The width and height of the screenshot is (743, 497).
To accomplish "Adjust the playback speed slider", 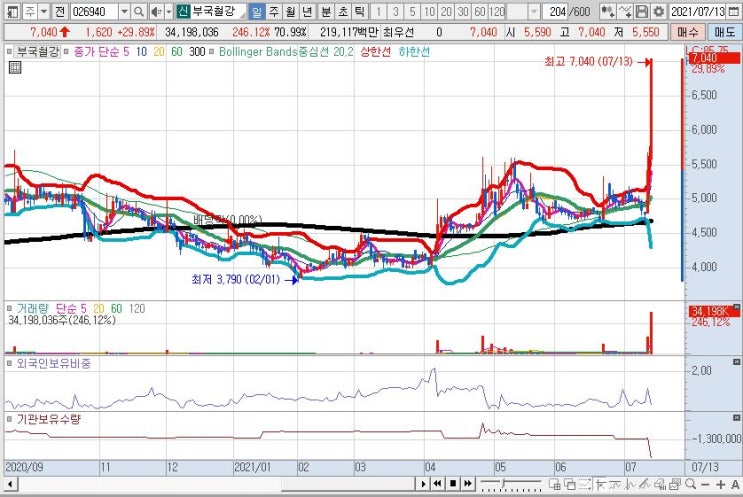I will pyautogui.click(x=504, y=483).
